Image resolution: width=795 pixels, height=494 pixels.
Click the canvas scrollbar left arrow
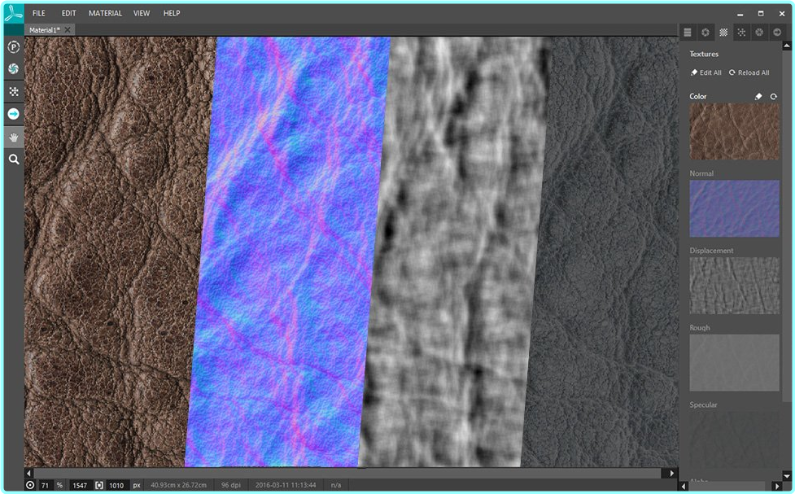coord(29,473)
